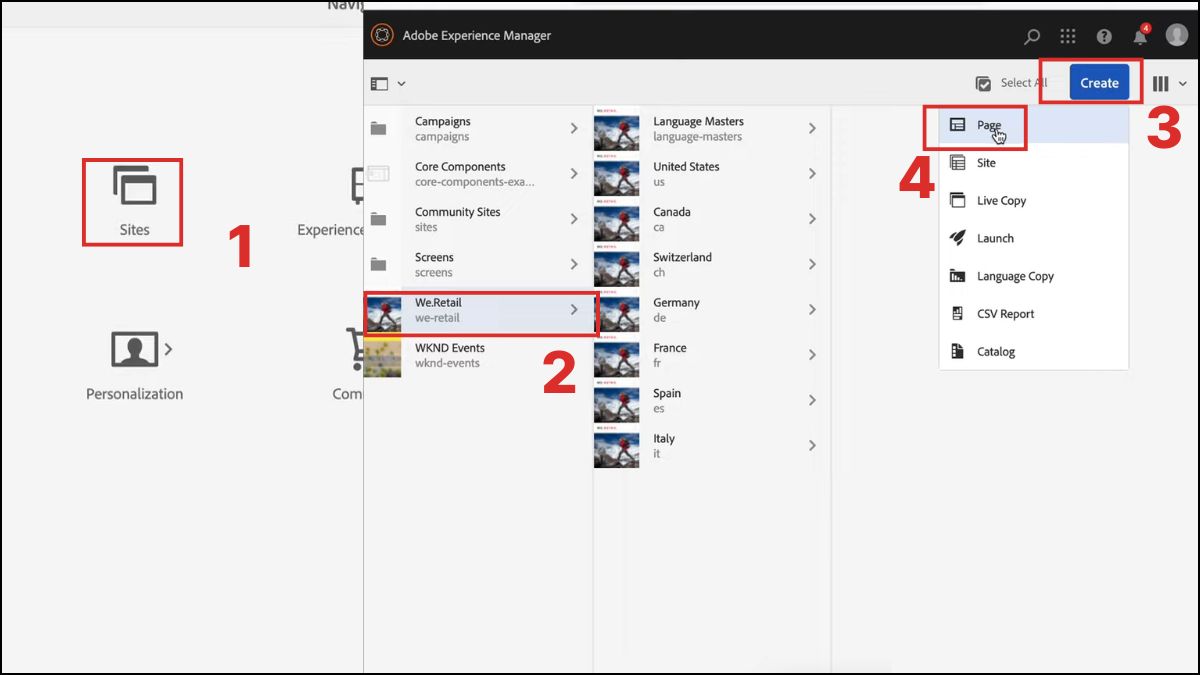Select the France page thumbnail
1200x675 pixels.
(x=616, y=356)
